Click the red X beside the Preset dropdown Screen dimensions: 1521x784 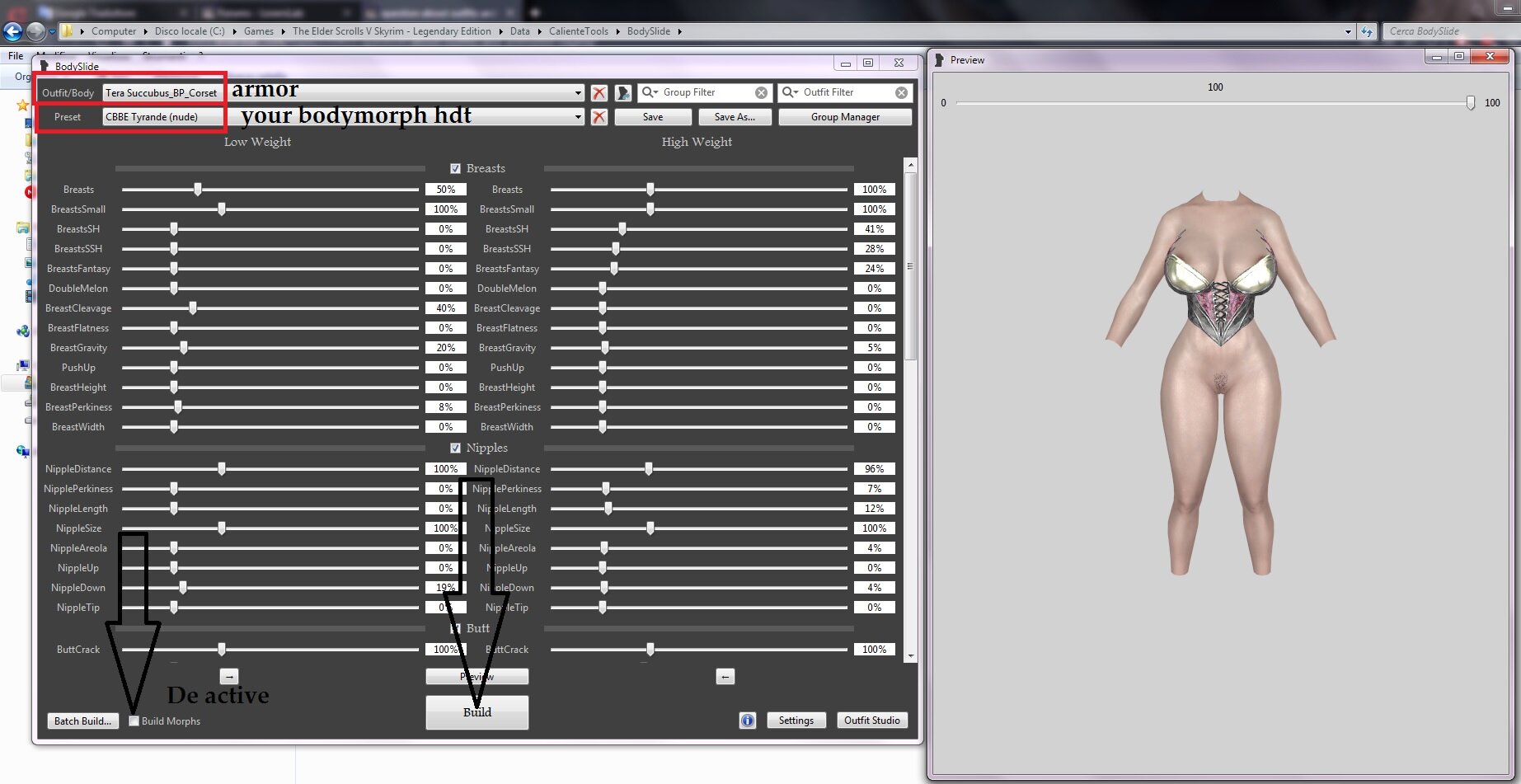coord(599,117)
